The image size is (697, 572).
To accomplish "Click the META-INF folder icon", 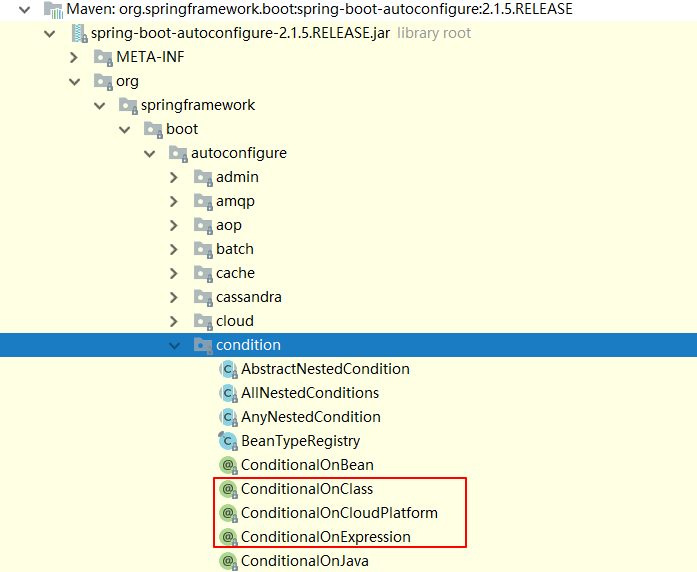I will pos(103,57).
